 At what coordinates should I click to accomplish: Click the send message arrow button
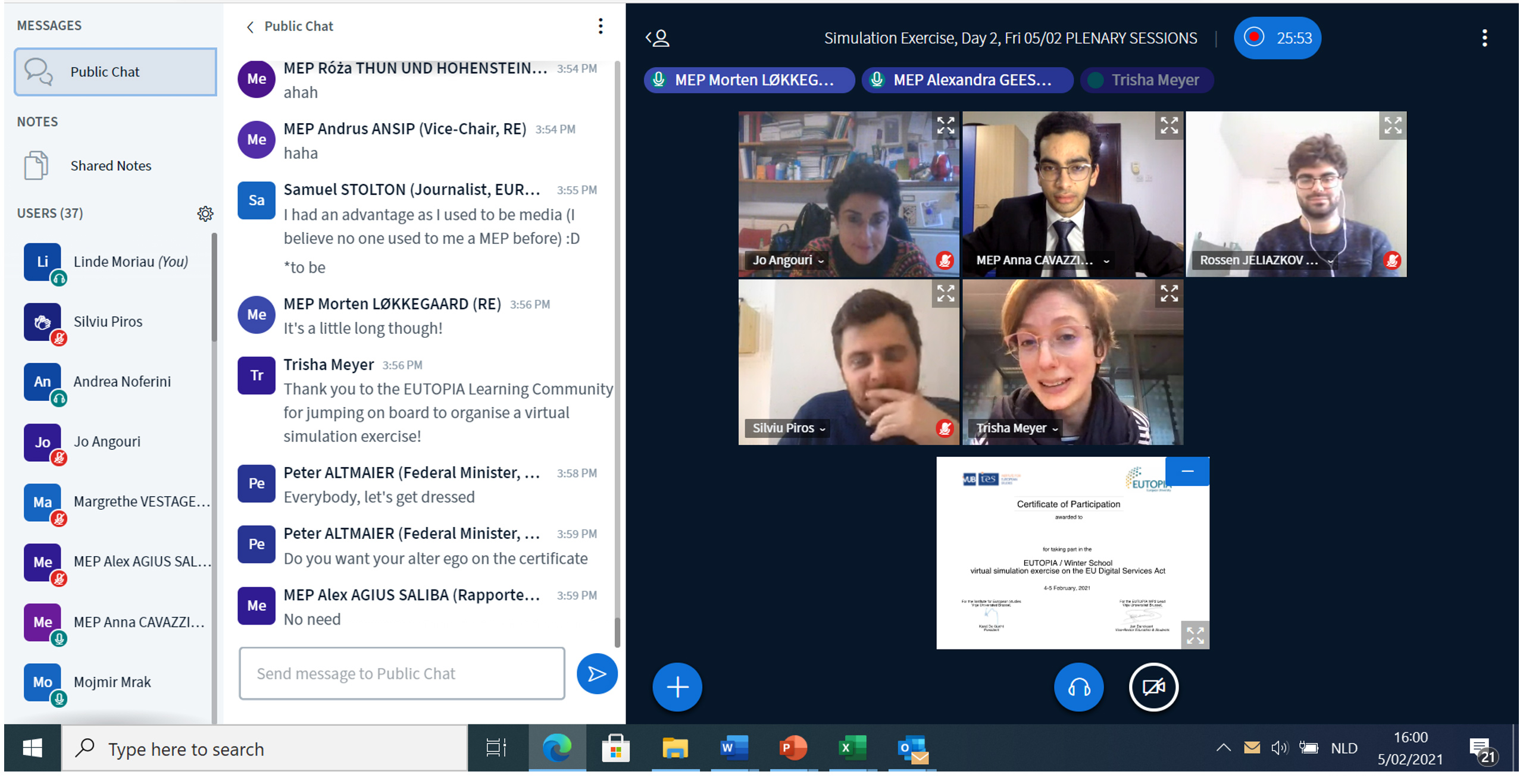[596, 673]
